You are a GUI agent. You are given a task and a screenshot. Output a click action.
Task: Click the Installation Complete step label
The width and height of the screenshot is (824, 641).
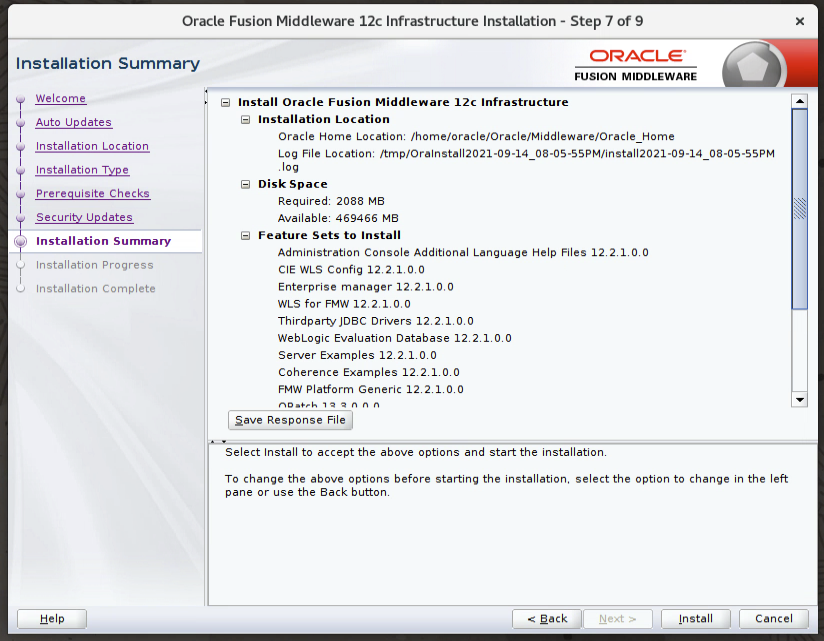pos(96,288)
